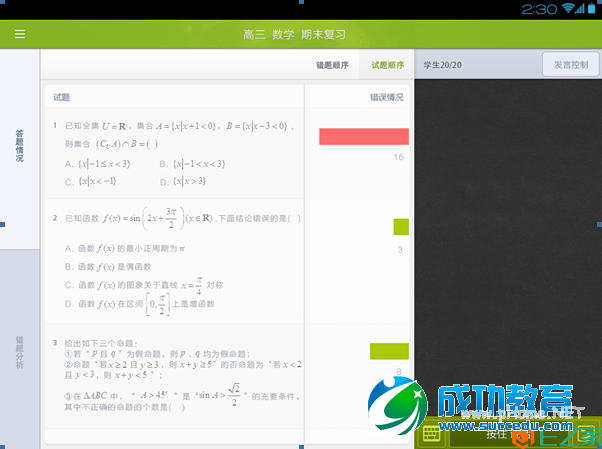Click option C 图象关于直线对称
Screen dimensions: 602x449
pyautogui.click(x=144, y=285)
